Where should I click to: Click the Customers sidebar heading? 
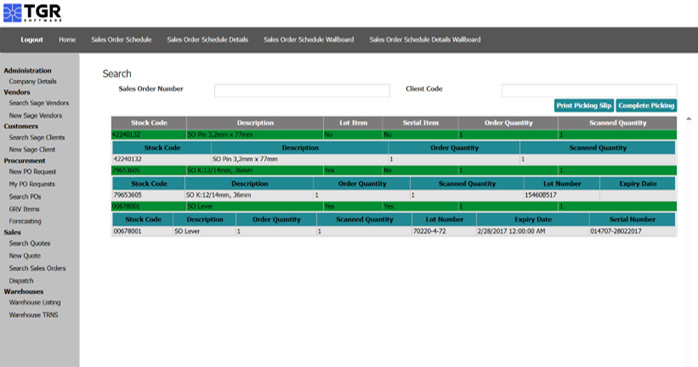pos(21,126)
